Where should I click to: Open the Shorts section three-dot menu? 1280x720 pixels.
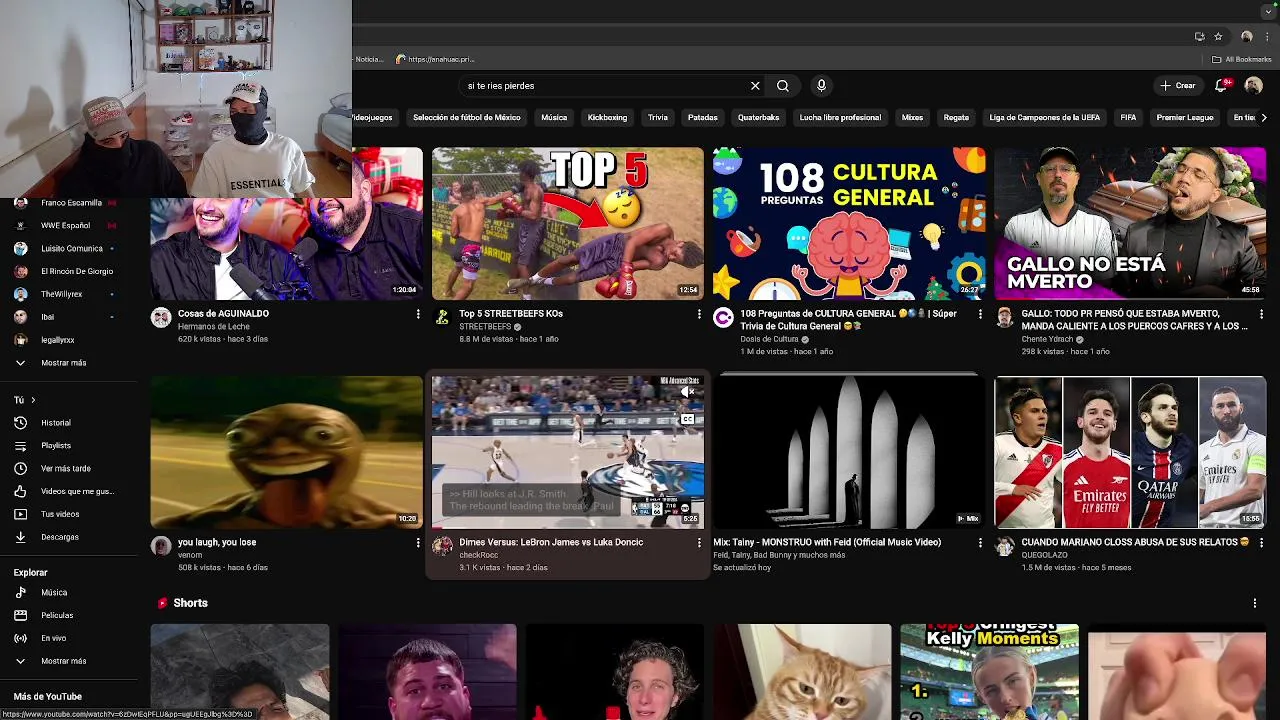pyautogui.click(x=1255, y=603)
